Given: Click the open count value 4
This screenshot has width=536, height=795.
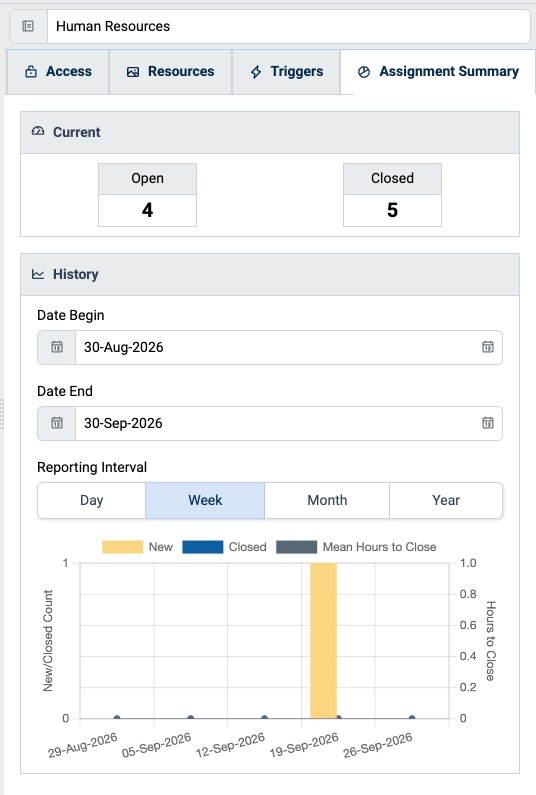Looking at the screenshot, I should click(x=148, y=210).
